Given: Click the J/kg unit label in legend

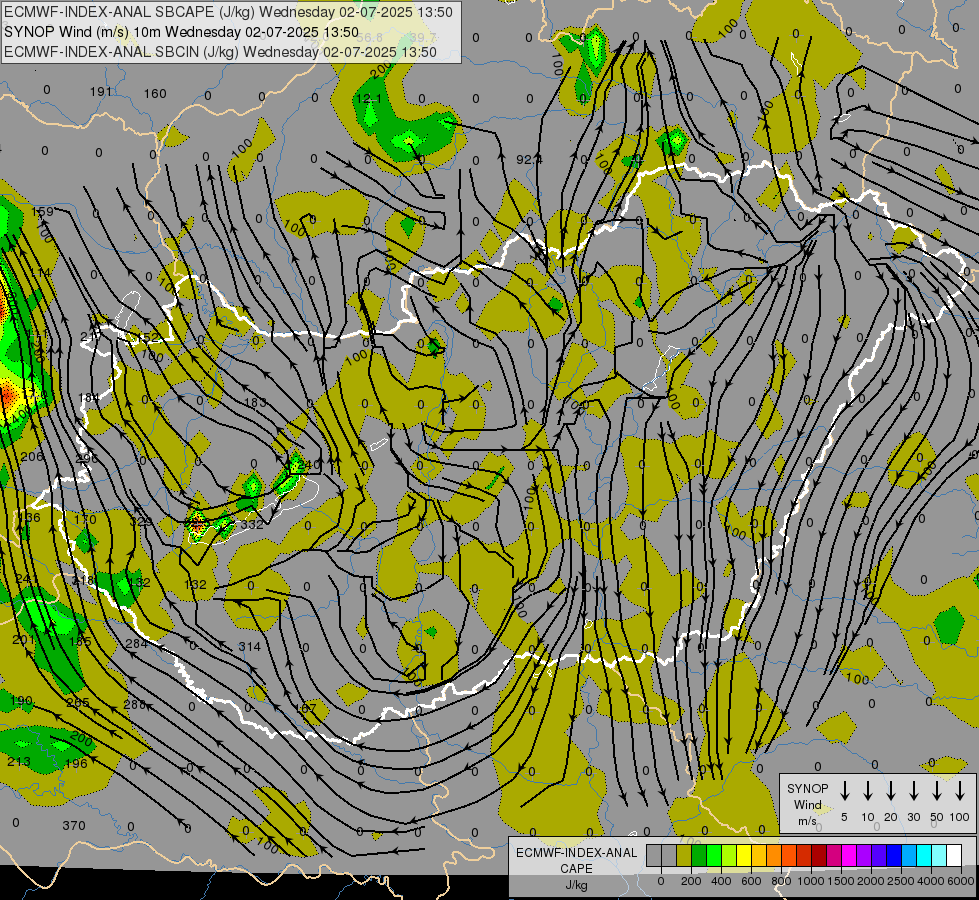Looking at the screenshot, I should tap(576, 885).
